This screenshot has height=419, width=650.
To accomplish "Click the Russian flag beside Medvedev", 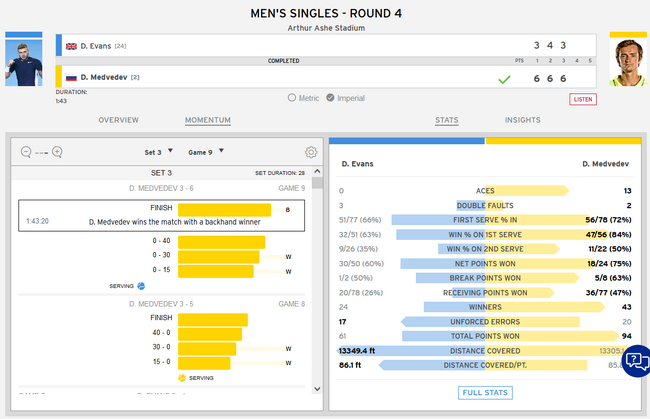I will click(x=71, y=77).
